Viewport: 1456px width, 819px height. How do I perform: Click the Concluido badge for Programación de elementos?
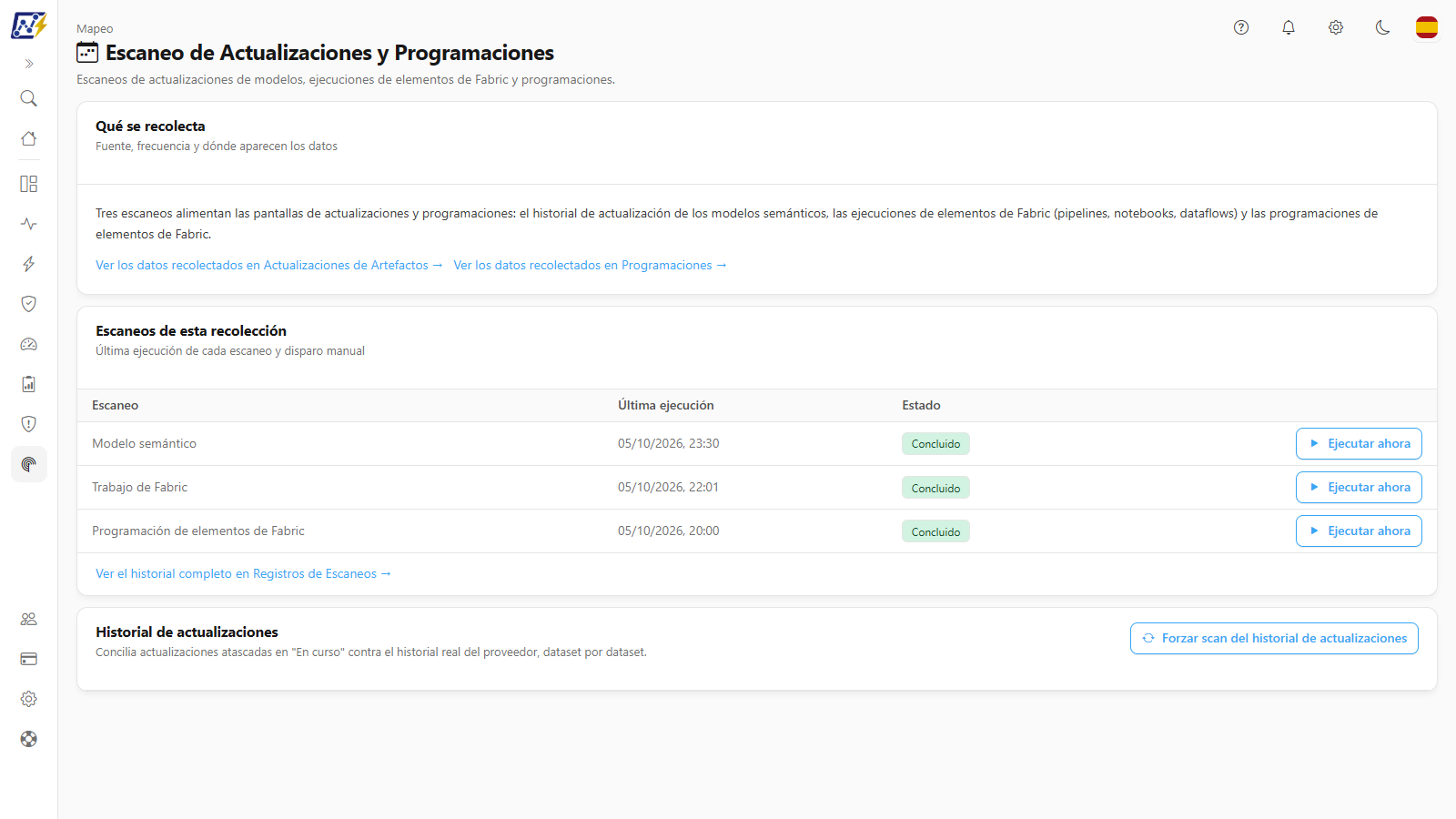pos(935,531)
